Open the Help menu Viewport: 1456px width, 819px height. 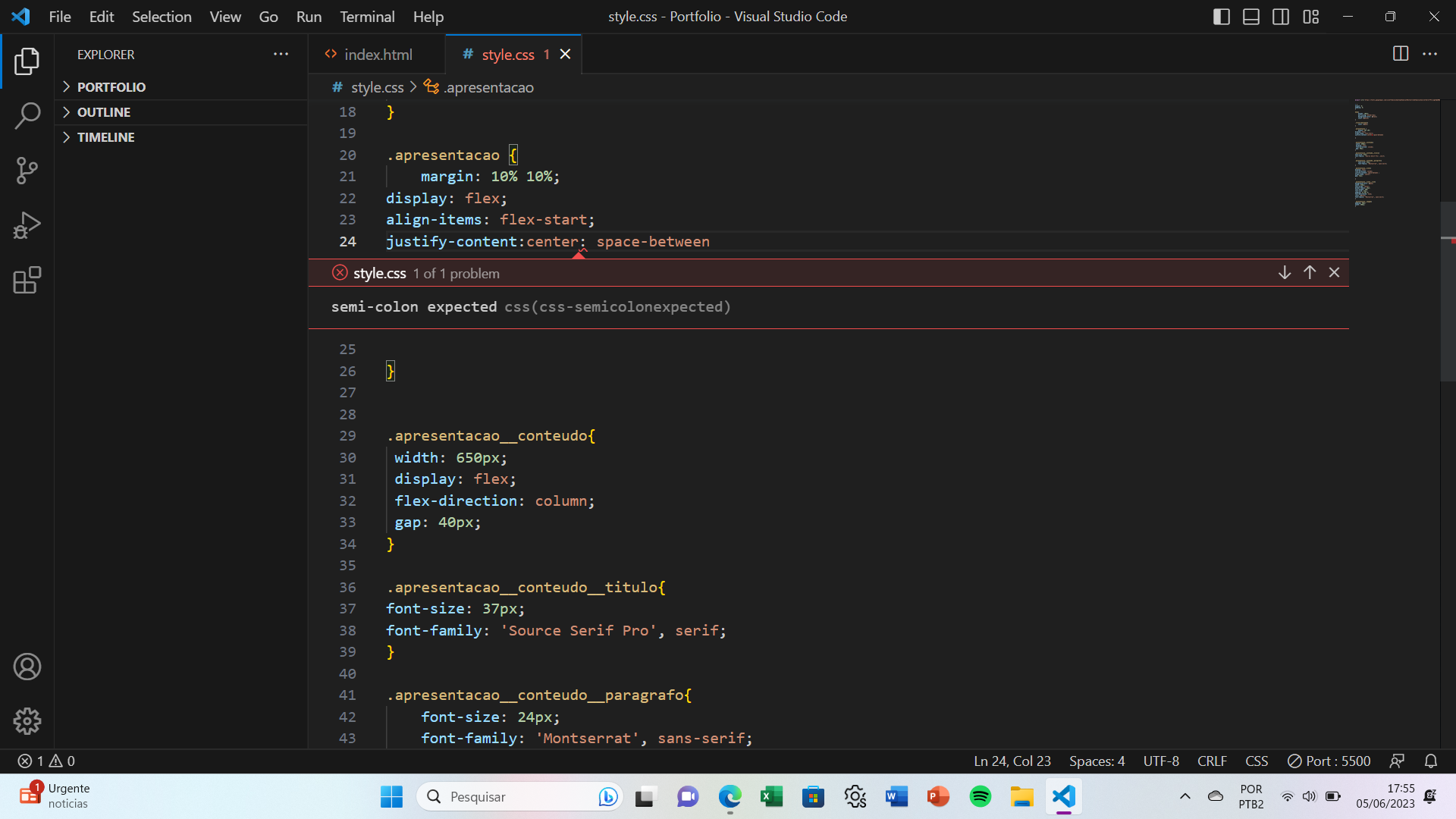click(428, 17)
